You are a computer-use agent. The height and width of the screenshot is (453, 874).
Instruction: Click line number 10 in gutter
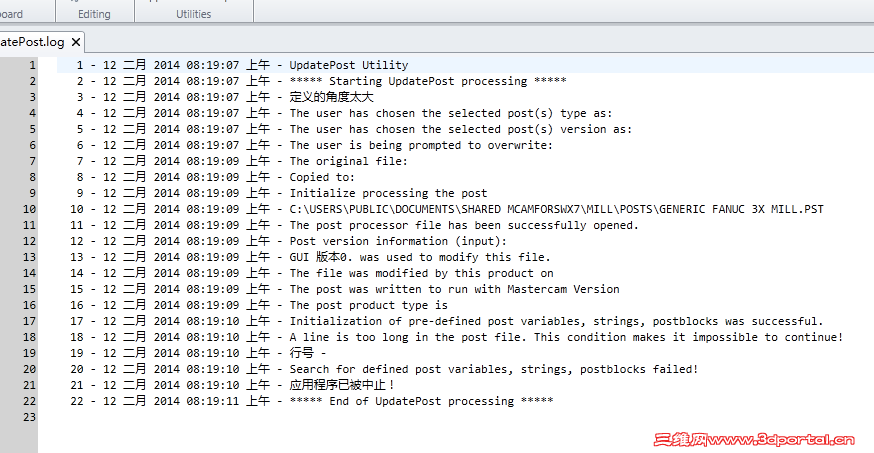click(x=30, y=209)
